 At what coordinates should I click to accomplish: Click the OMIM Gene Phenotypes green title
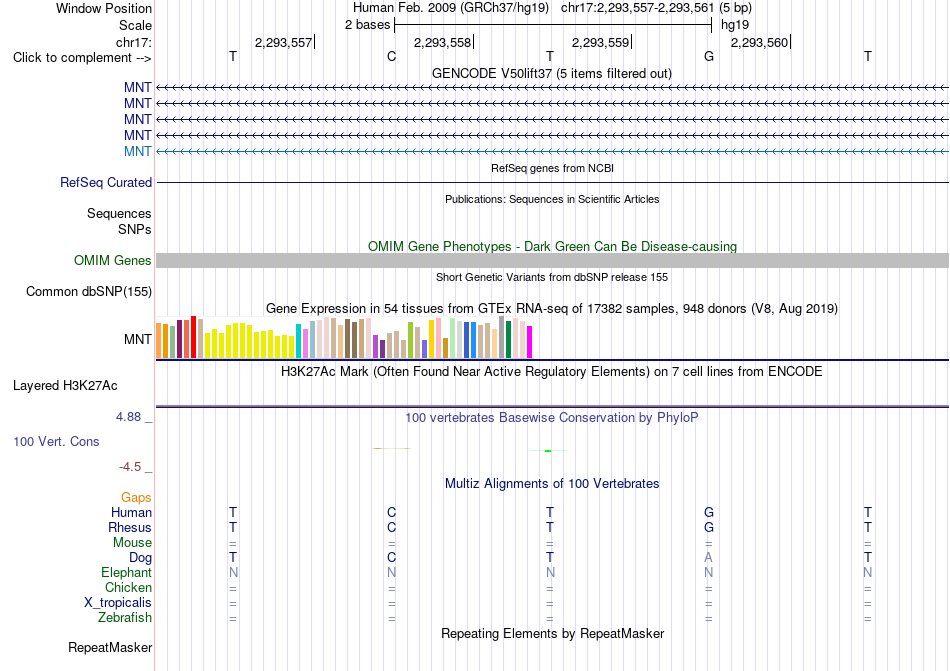553,246
